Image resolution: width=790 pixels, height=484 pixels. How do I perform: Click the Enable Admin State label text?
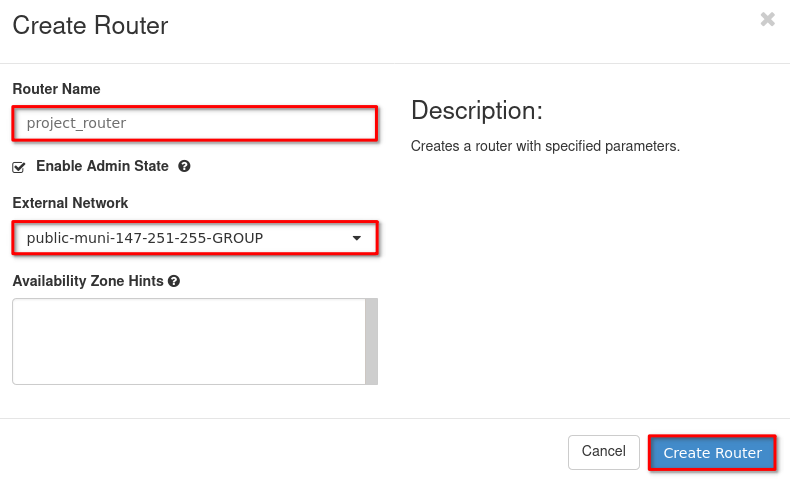102,166
